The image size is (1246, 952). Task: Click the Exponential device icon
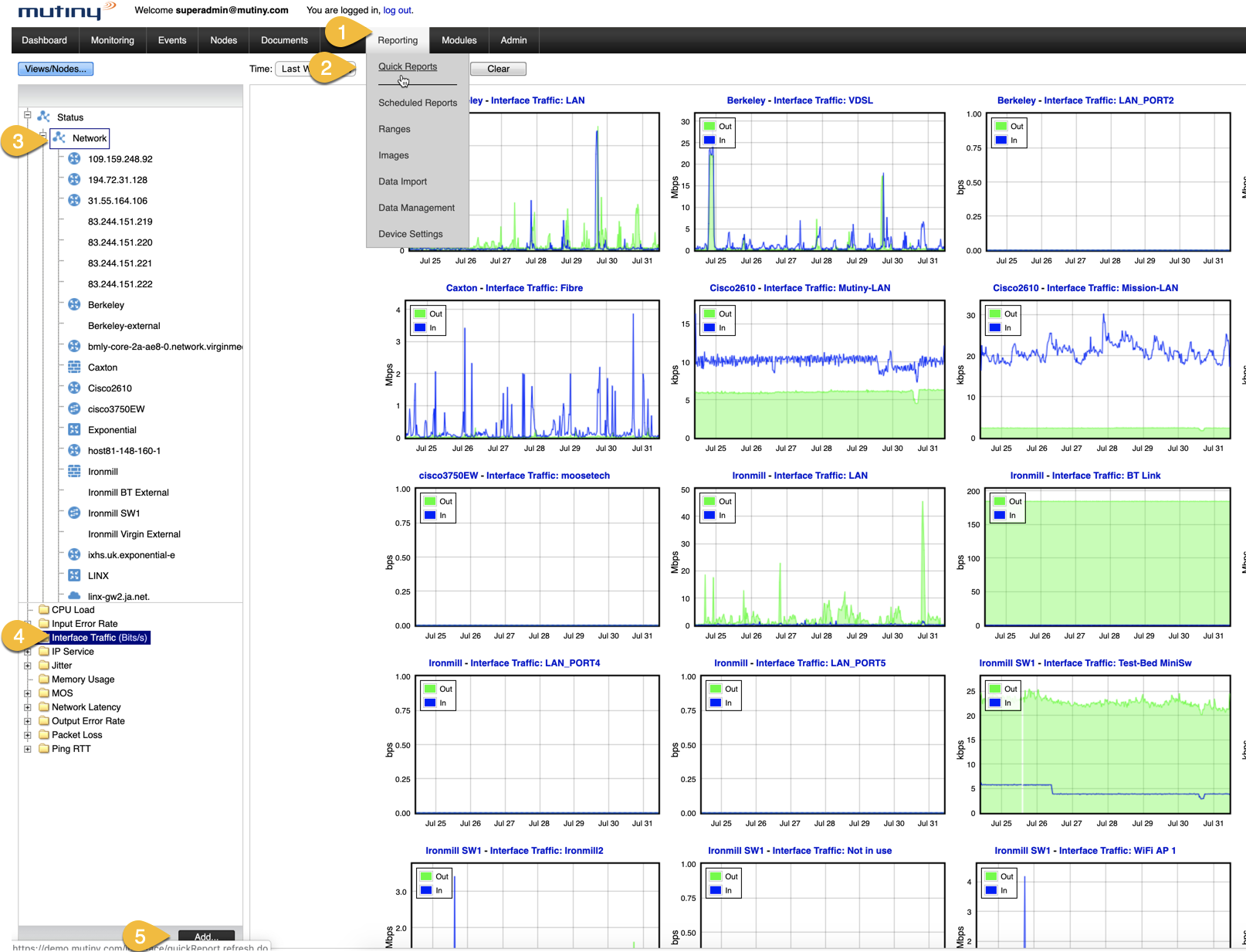74,430
